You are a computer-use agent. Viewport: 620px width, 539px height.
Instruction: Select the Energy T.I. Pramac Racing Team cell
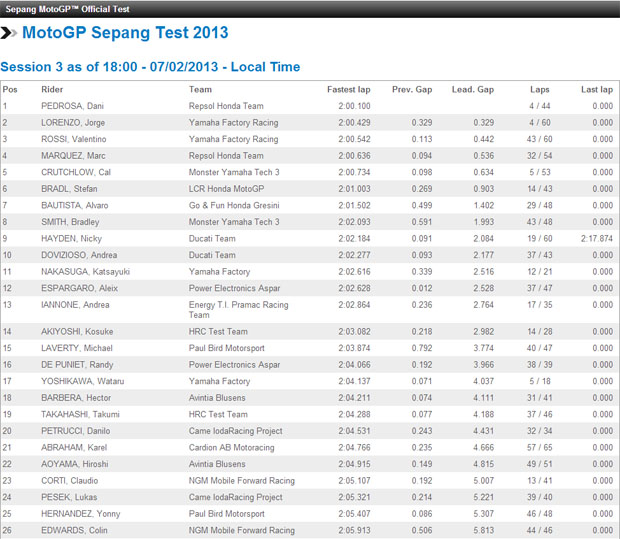[x=231, y=309]
